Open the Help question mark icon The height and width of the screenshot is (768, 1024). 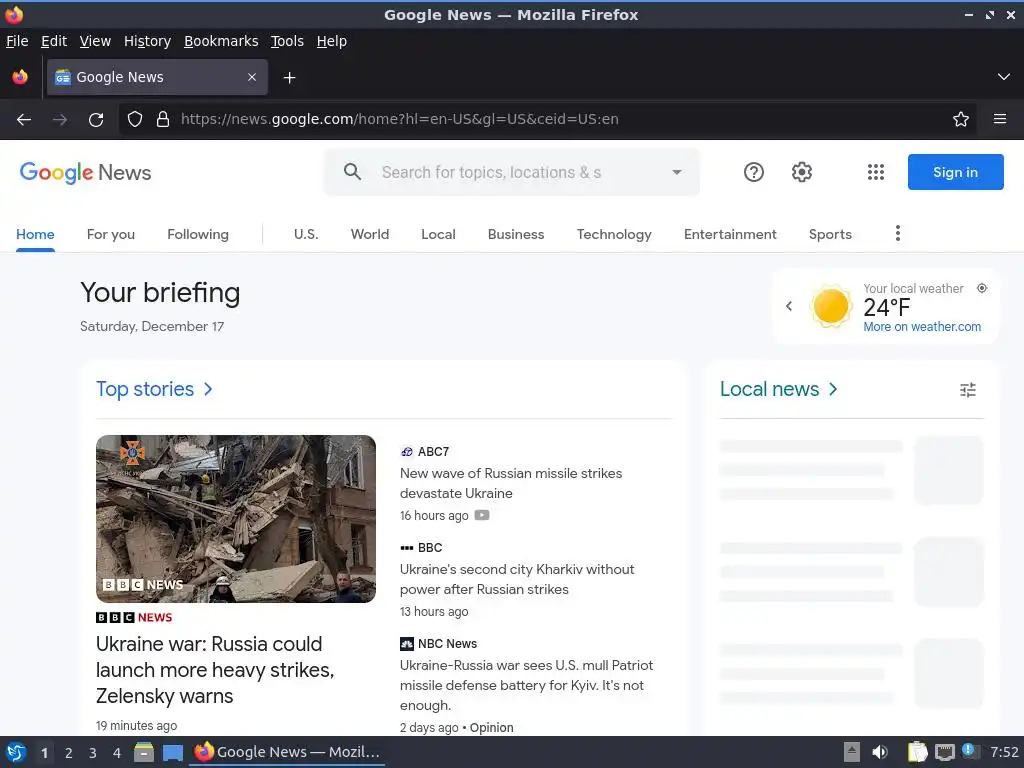(x=754, y=172)
